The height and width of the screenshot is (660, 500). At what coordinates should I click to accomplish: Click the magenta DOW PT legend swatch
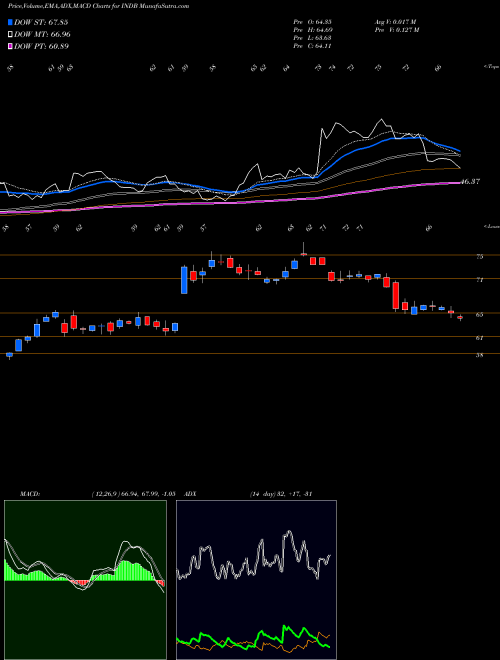pos(10,46)
